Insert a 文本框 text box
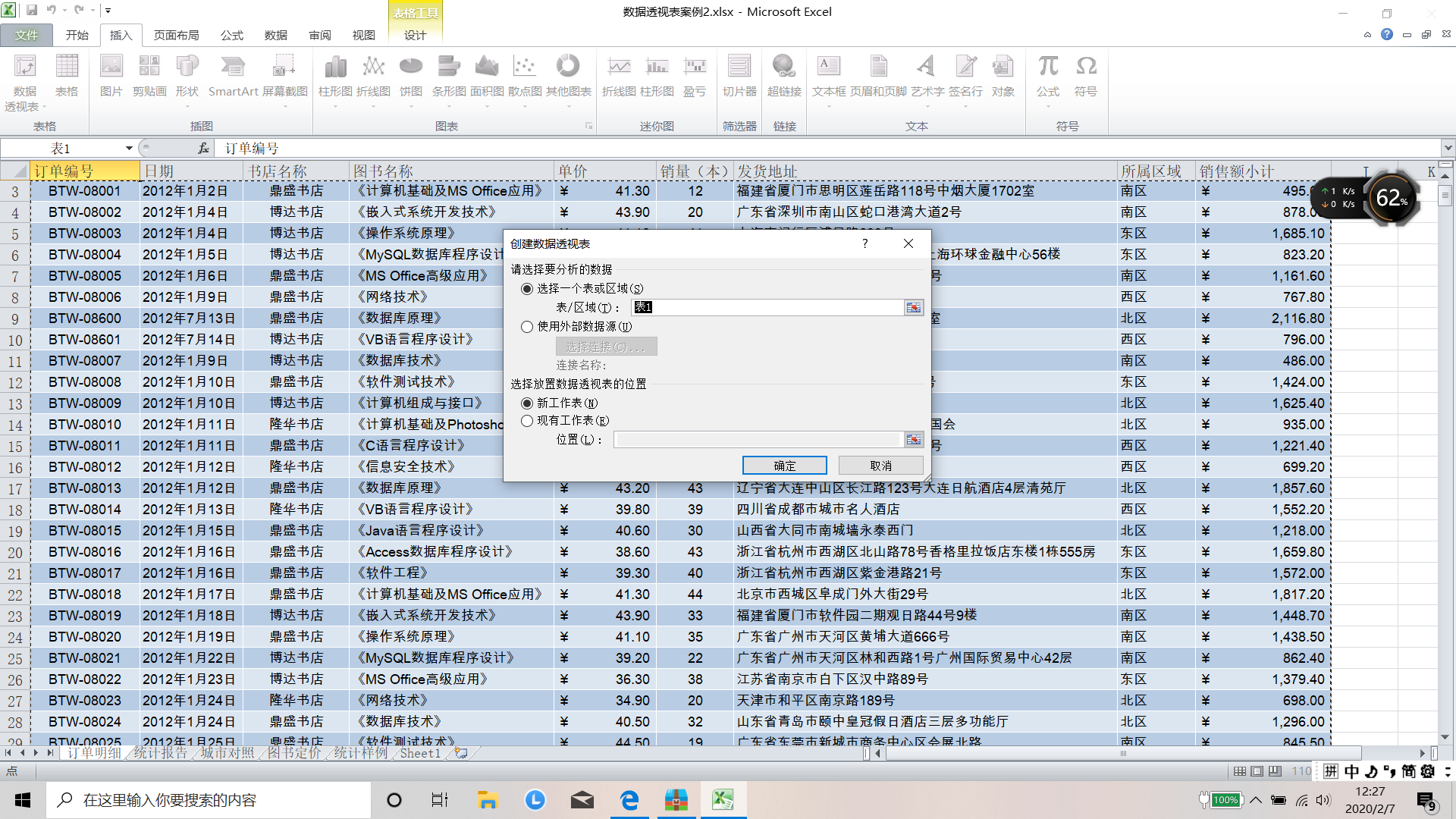 tap(828, 80)
